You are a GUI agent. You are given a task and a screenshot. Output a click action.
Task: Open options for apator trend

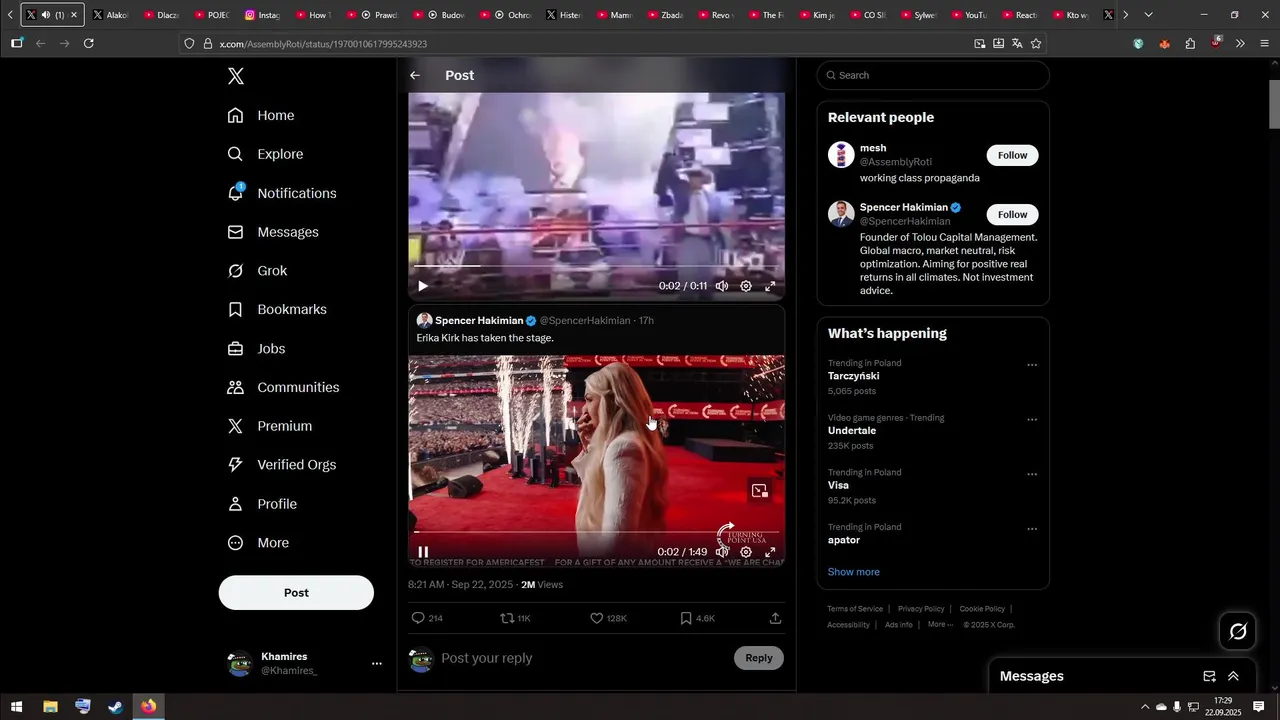[1032, 529]
